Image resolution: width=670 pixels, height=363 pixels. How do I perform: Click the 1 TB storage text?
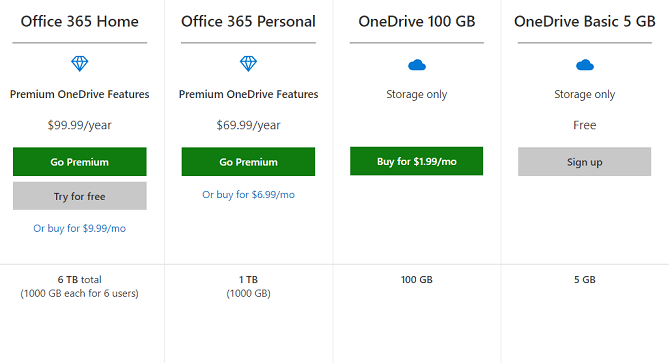(x=248, y=280)
